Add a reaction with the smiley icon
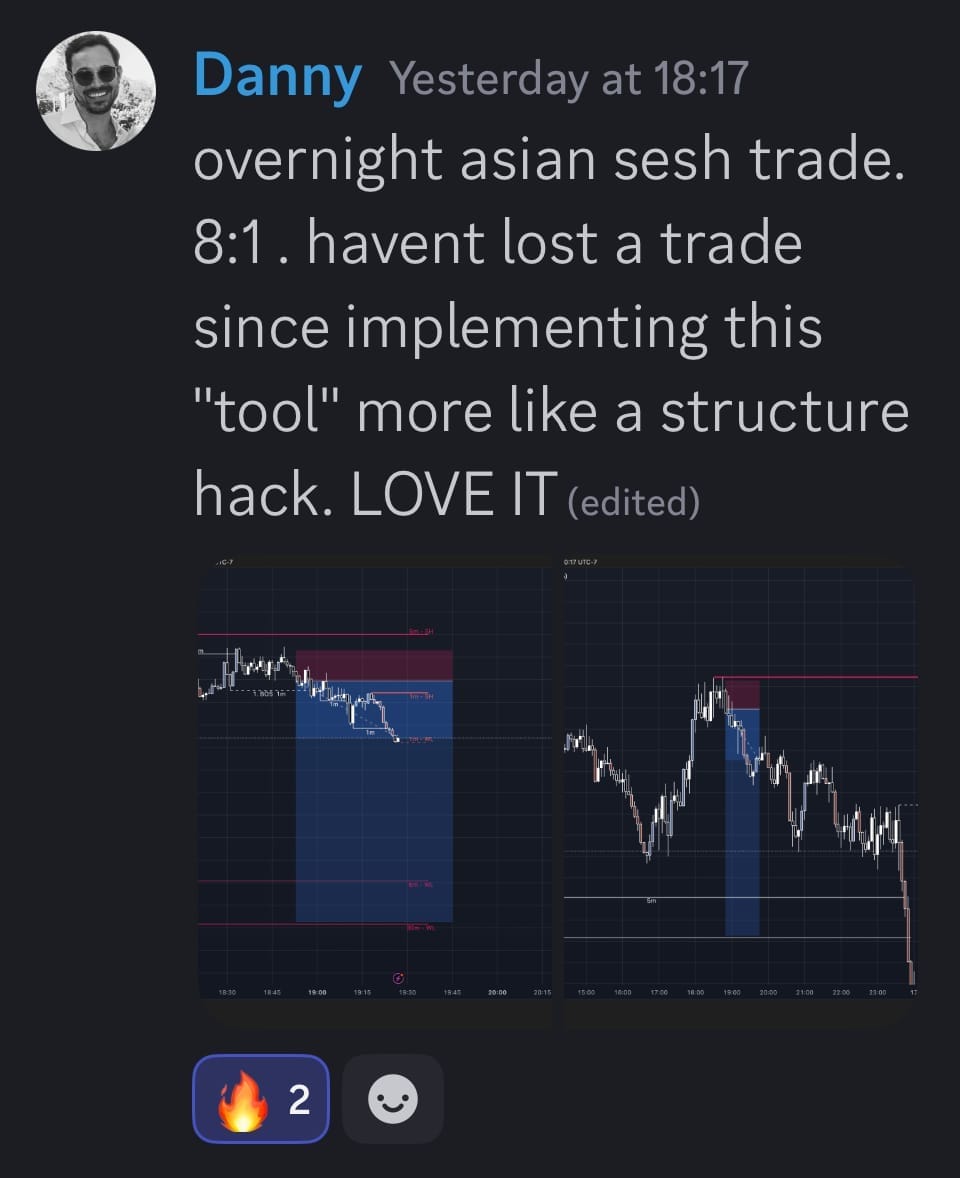The width and height of the screenshot is (960, 1178). point(392,1099)
